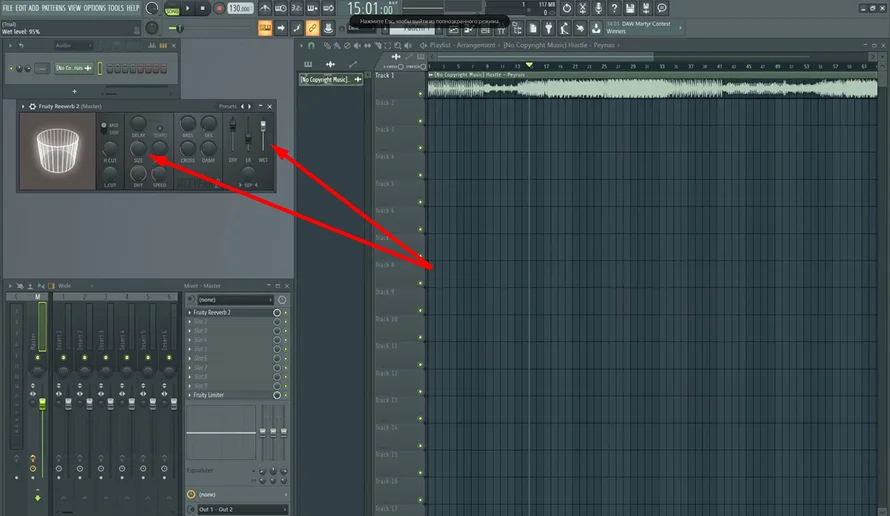Click the red Record button
Screen dimensions: 890x516
[x=218, y=8]
